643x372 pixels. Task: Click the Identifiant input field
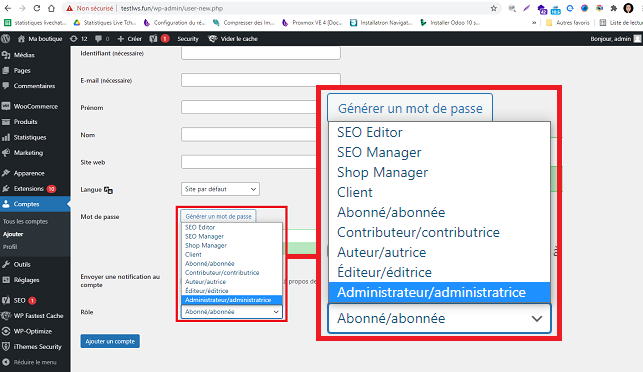click(261, 53)
